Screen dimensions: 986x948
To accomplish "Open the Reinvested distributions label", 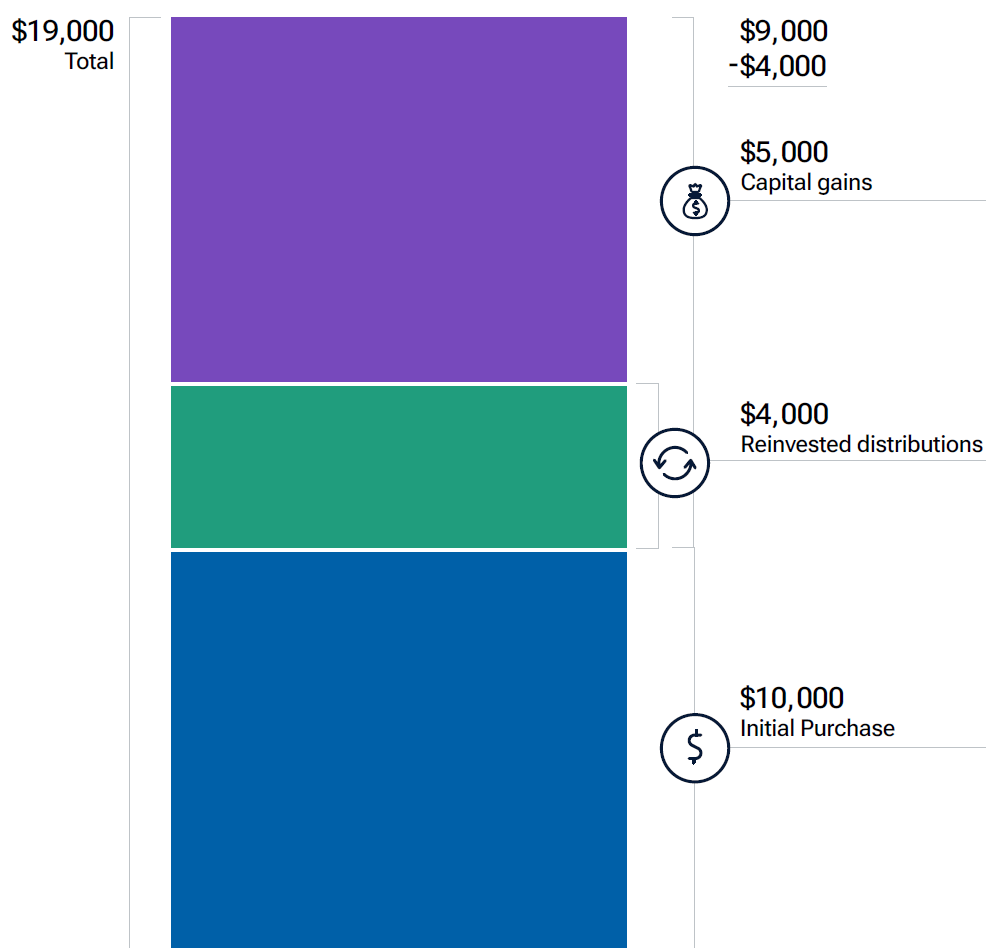I will (861, 445).
